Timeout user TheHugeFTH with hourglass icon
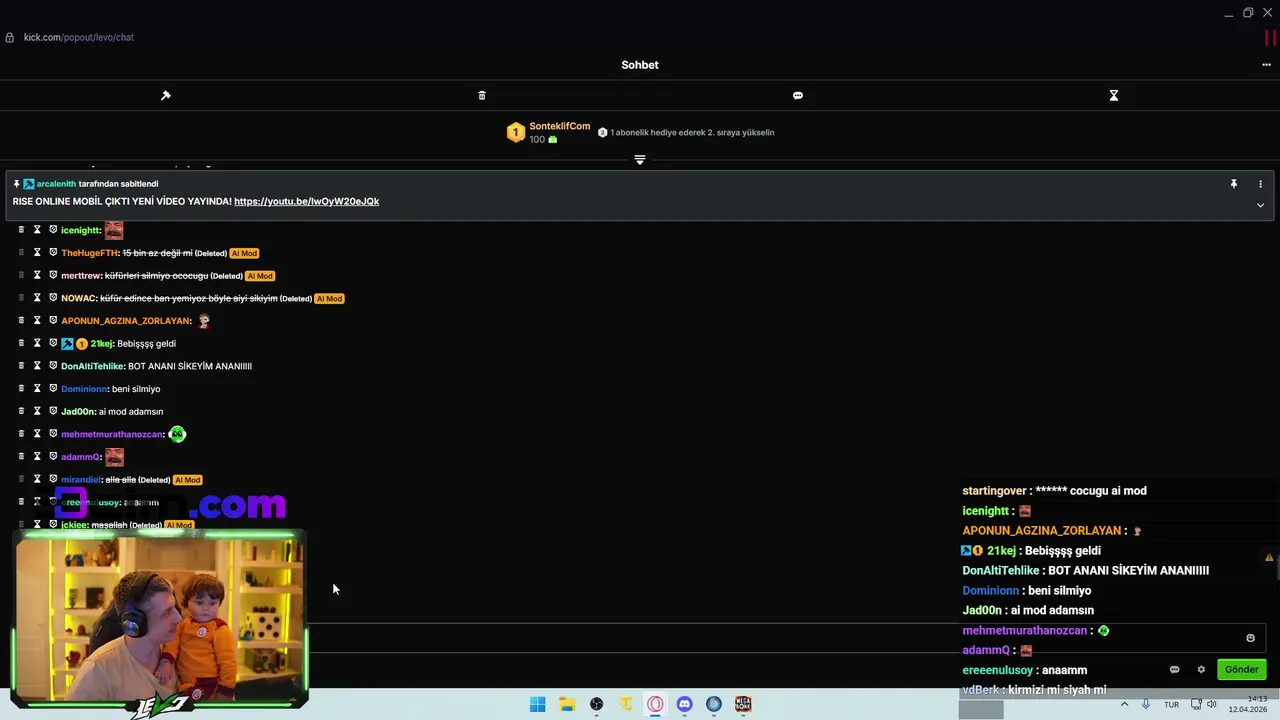 pyautogui.click(x=37, y=253)
